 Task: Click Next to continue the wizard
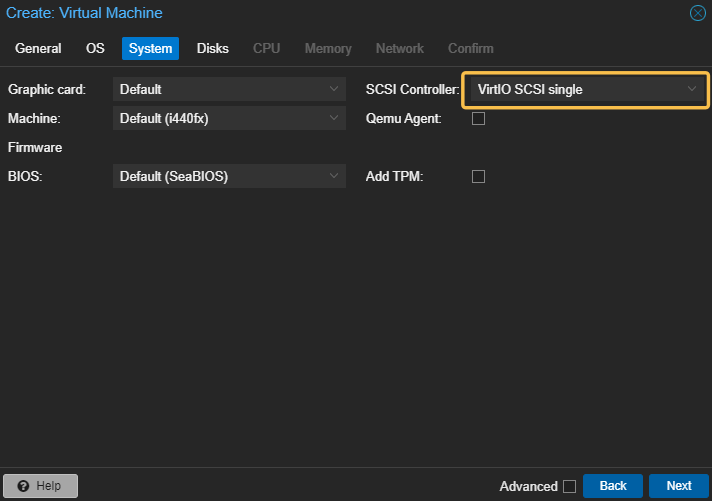[x=678, y=486]
